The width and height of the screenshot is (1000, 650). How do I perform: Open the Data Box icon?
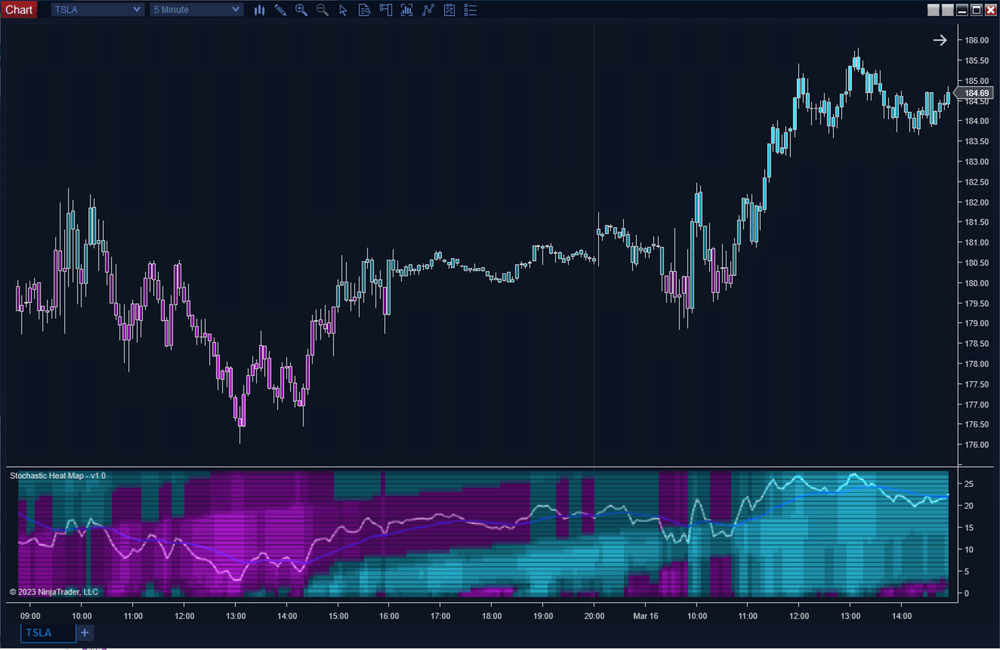pyautogui.click(x=364, y=10)
